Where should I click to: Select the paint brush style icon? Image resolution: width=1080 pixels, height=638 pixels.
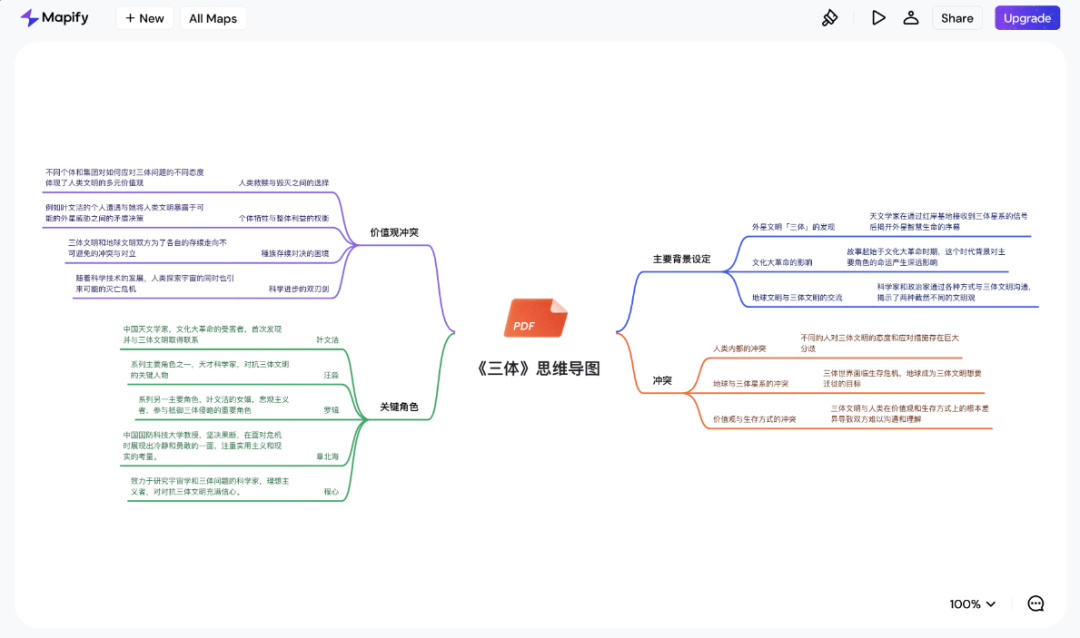coord(830,17)
